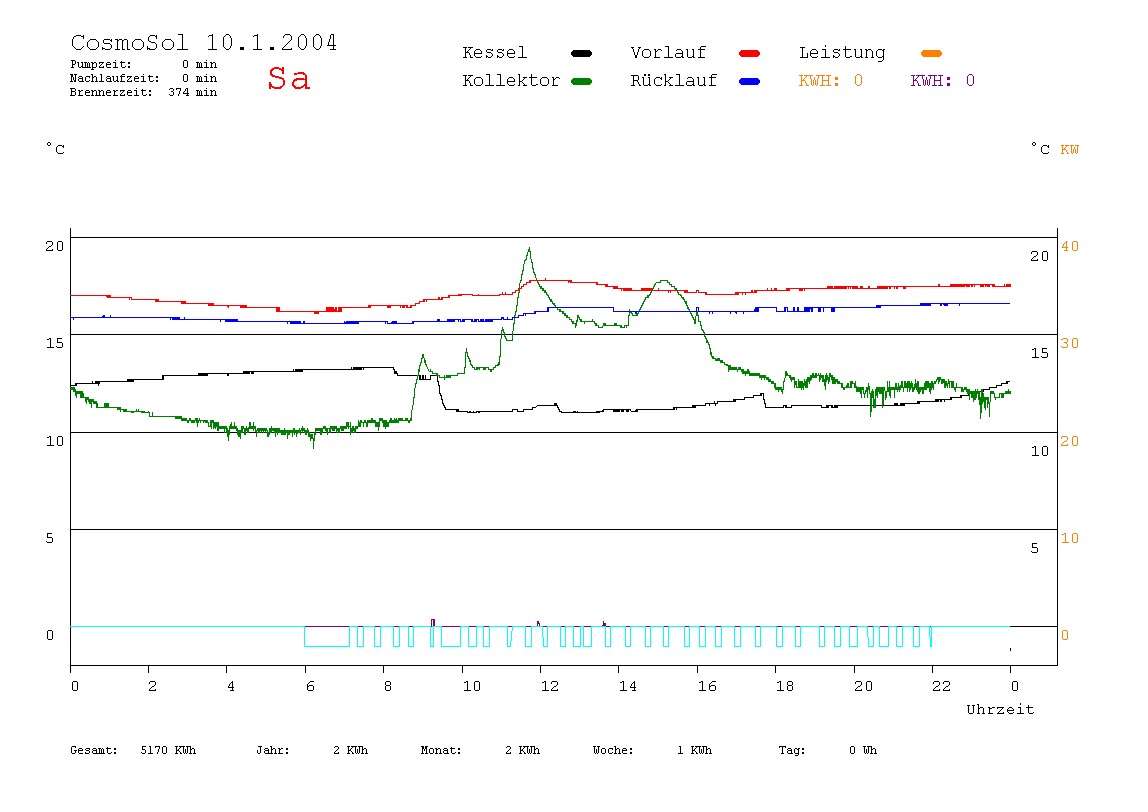Click x-axis hour label "14"
Screen dimensions: 1148x812
pyautogui.click(x=627, y=686)
